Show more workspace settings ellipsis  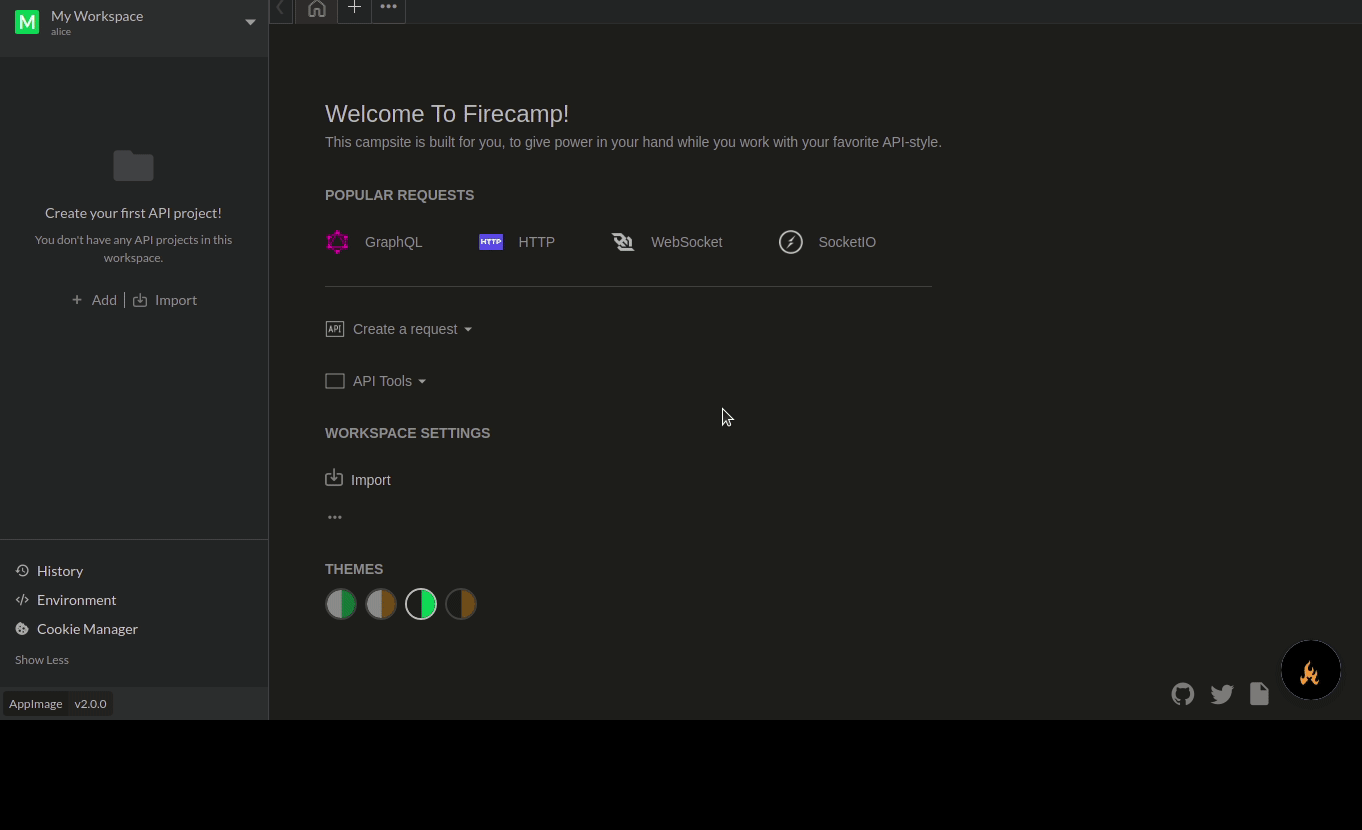point(335,517)
